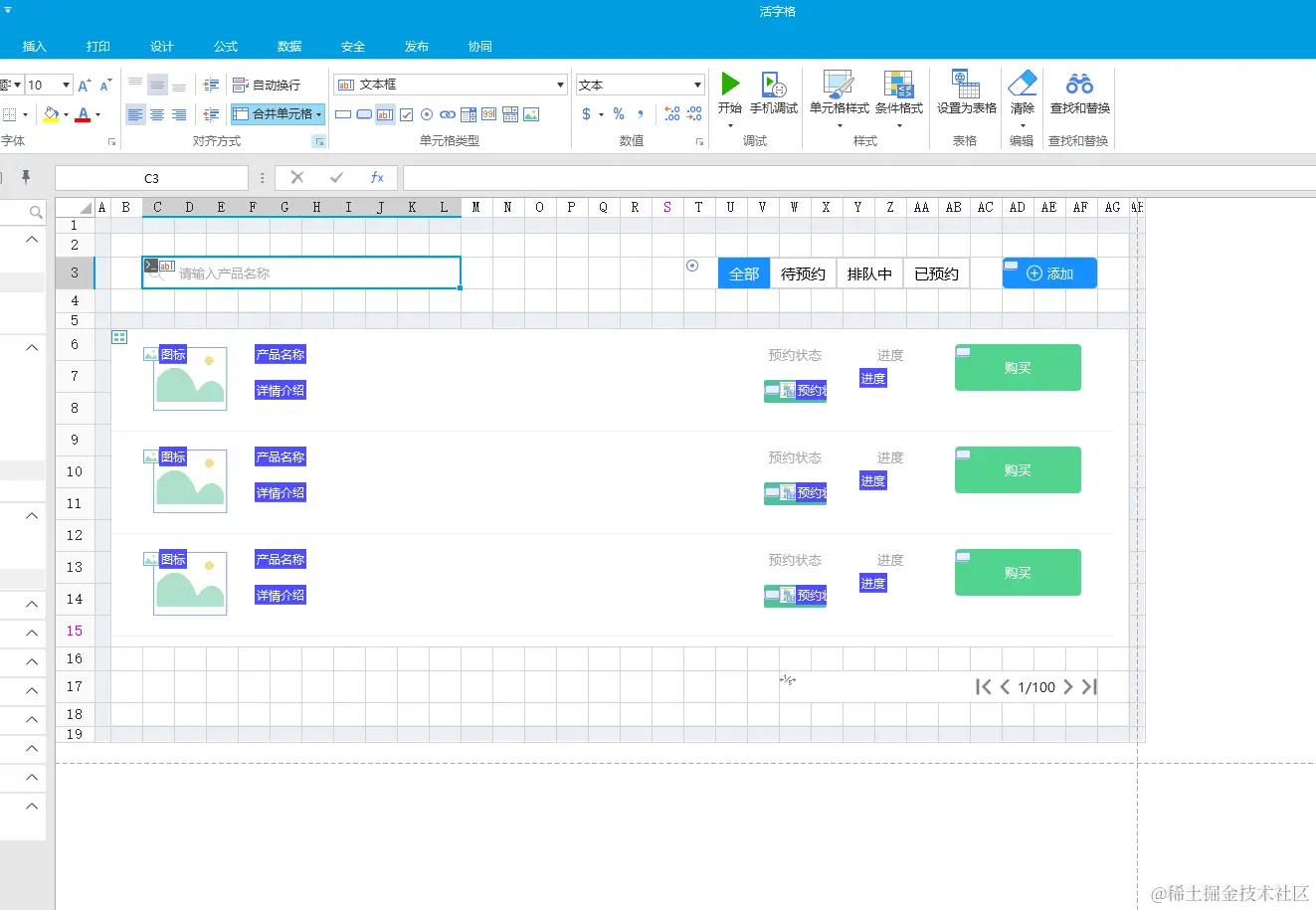
Task: Open the currency symbol dropdown arrow
Action: (x=601, y=115)
